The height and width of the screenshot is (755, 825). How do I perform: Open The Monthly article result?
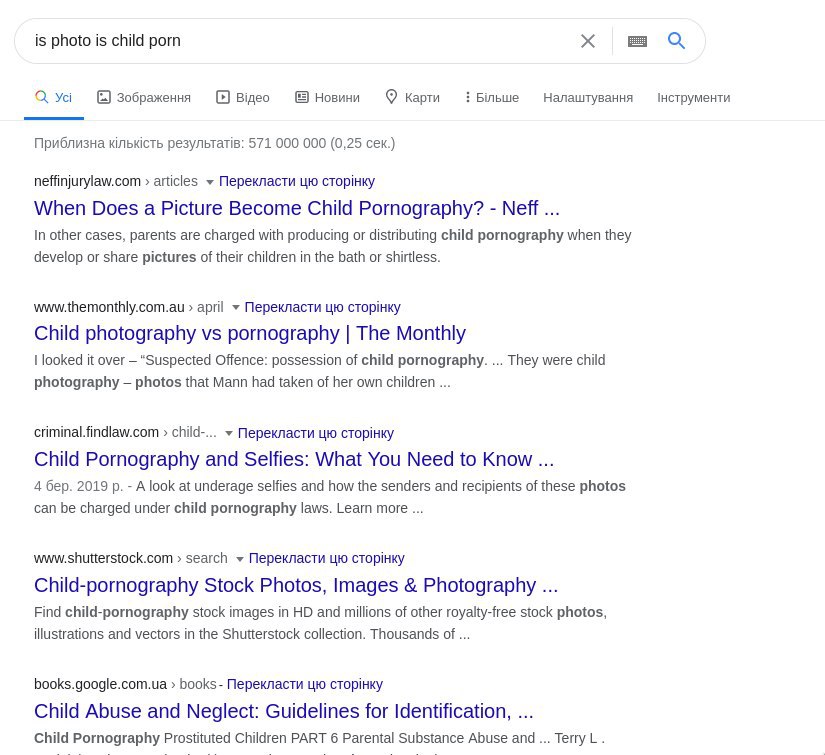click(250, 333)
